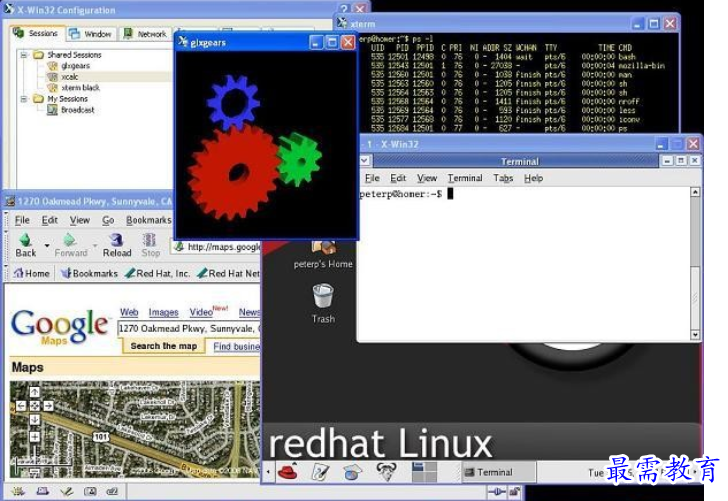
Task: Open Bookmarks folder on personal toolbar
Action: [90, 273]
